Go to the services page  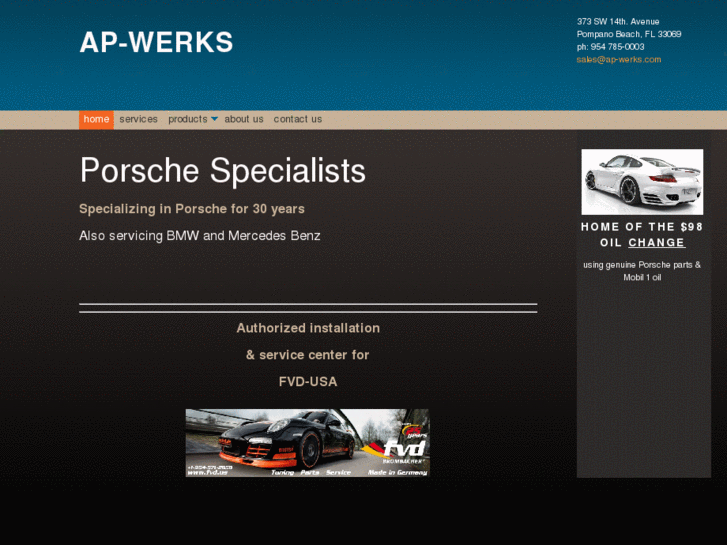[x=138, y=119]
